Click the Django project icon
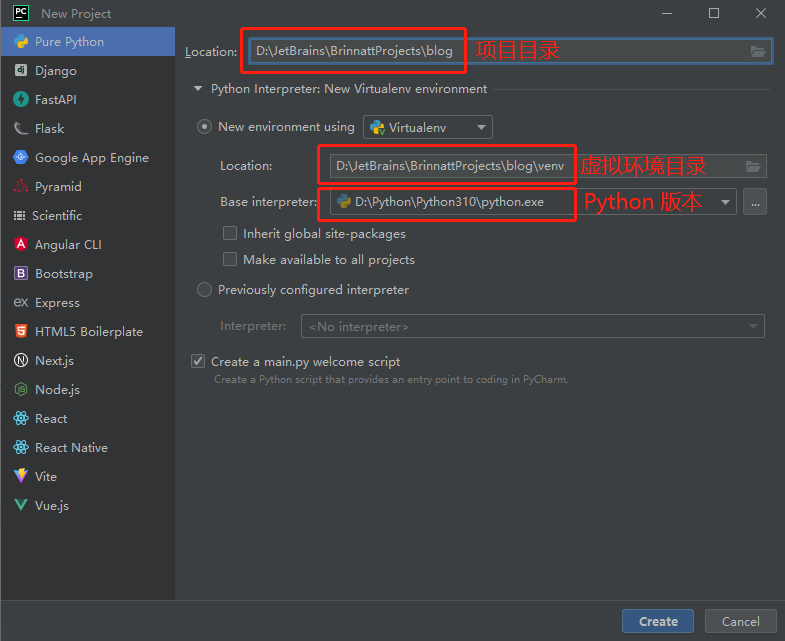 (x=21, y=70)
